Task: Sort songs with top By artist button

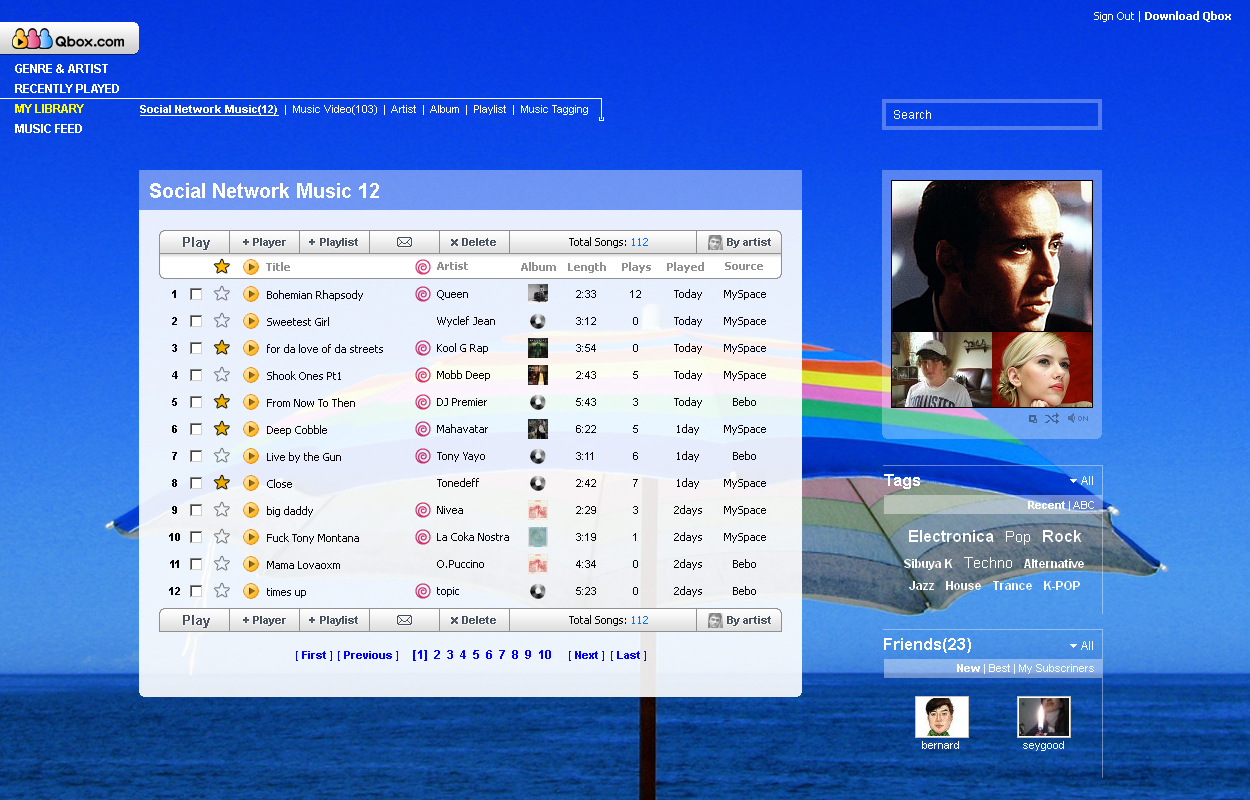Action: point(739,242)
